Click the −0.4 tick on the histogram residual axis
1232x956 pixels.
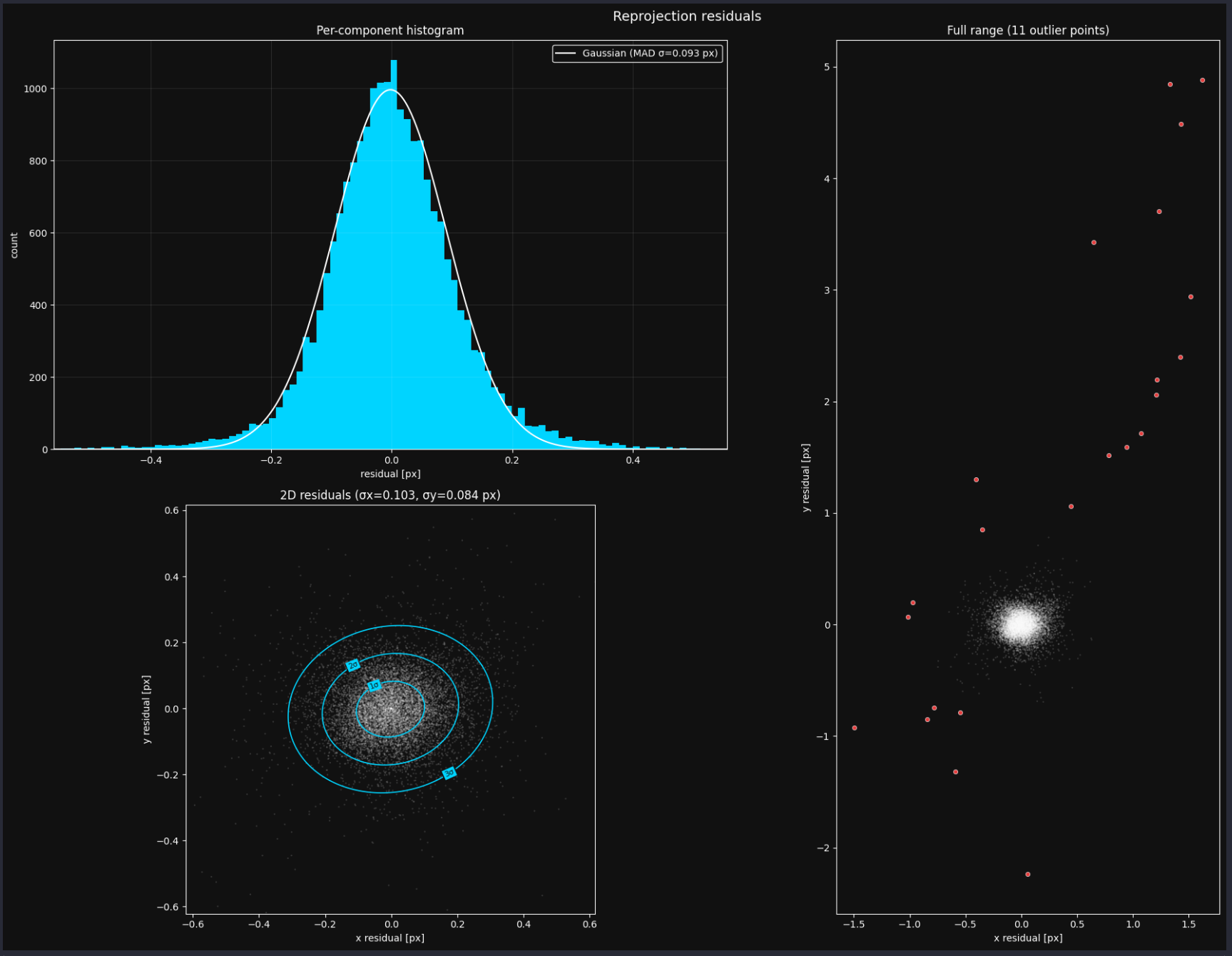pyautogui.click(x=151, y=460)
